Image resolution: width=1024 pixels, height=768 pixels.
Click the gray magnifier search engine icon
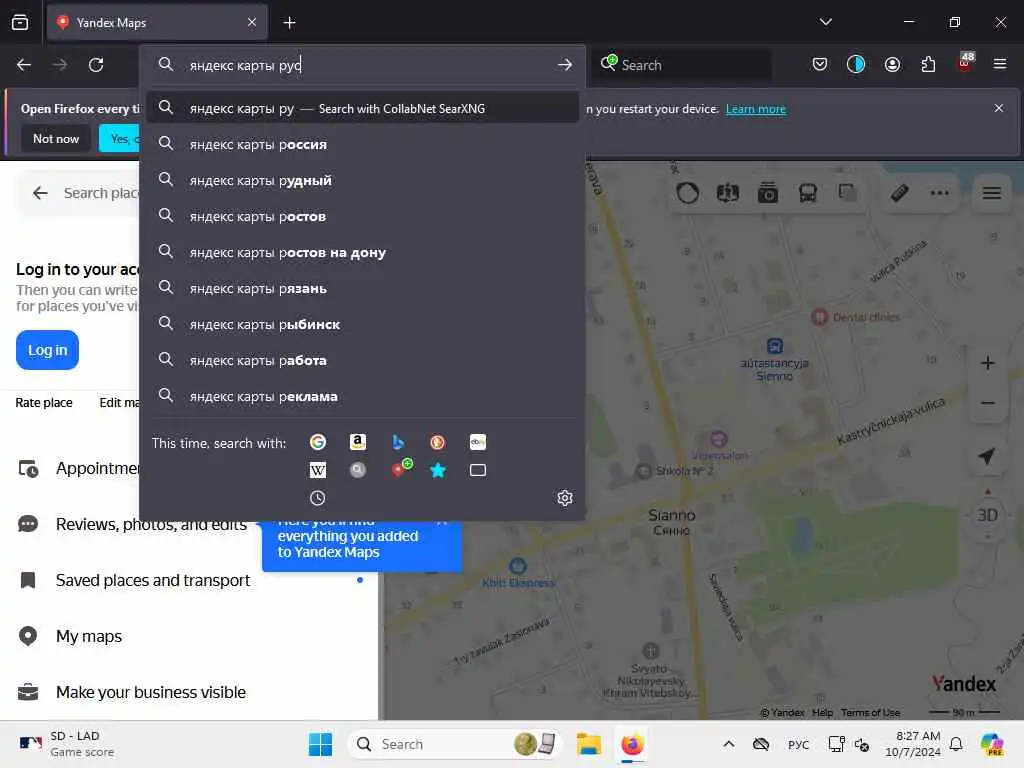357,470
